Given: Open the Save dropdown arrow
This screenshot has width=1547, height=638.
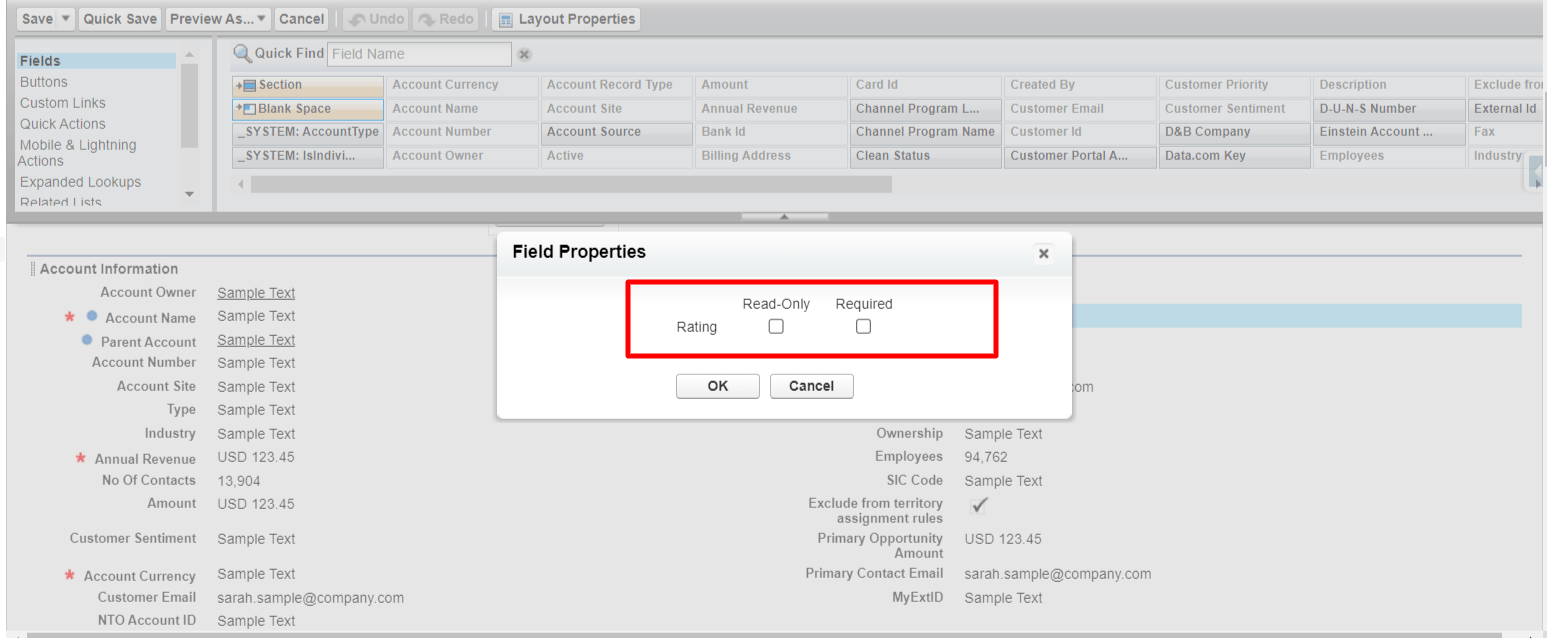Looking at the screenshot, I should (66, 19).
